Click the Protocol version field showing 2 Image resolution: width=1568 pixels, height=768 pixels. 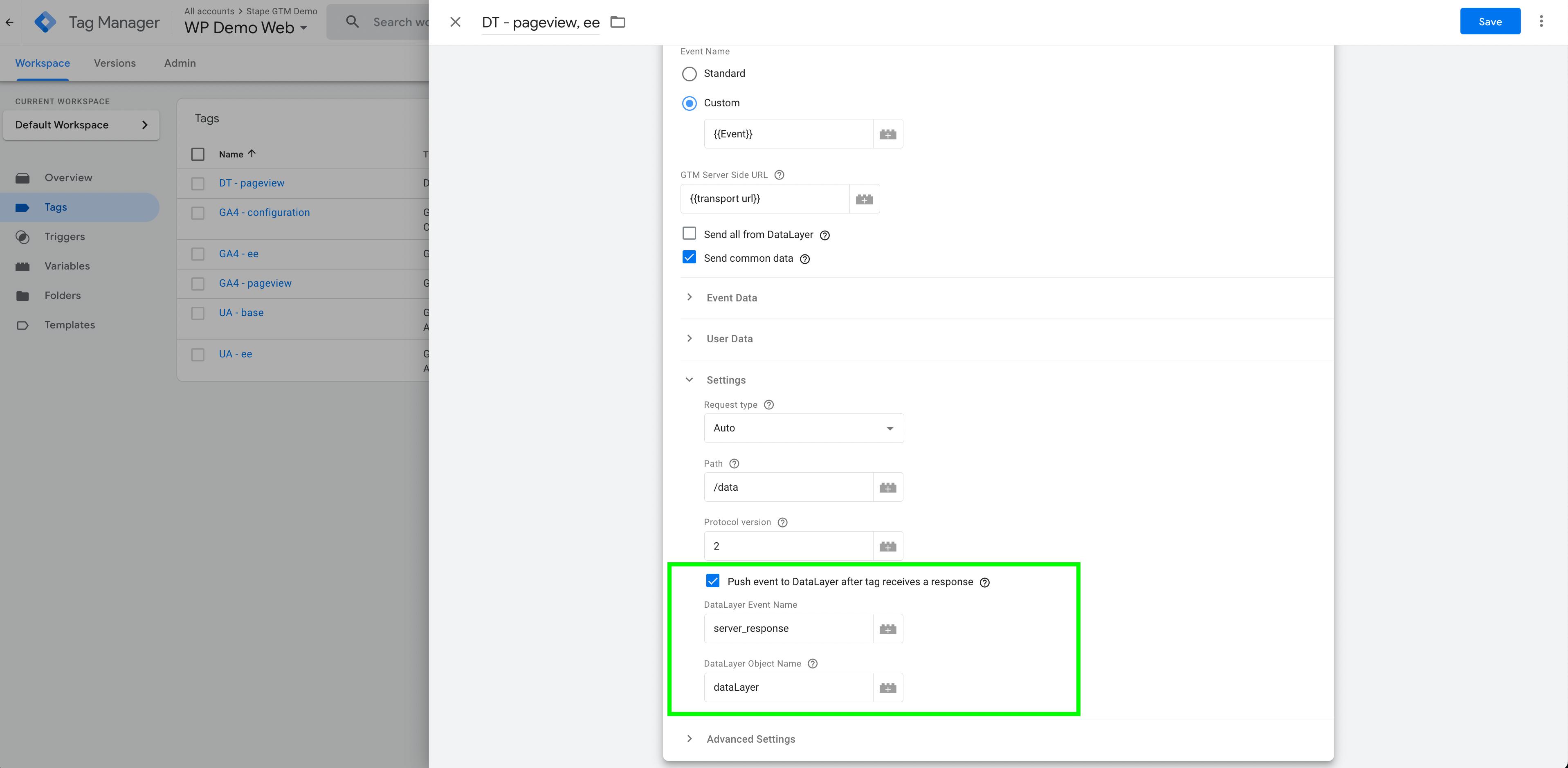click(x=788, y=546)
